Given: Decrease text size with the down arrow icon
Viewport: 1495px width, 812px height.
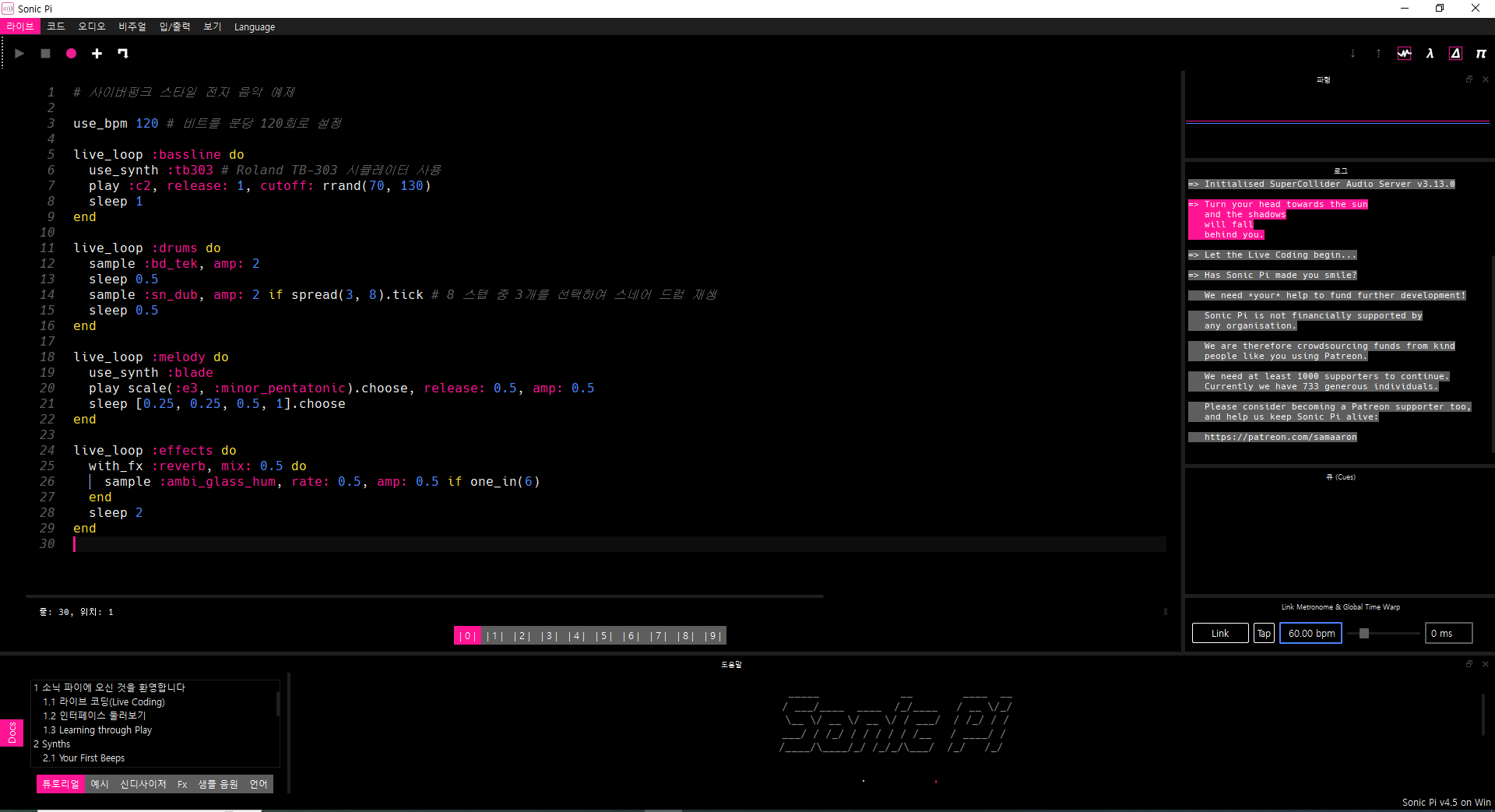Looking at the screenshot, I should [x=1353, y=54].
